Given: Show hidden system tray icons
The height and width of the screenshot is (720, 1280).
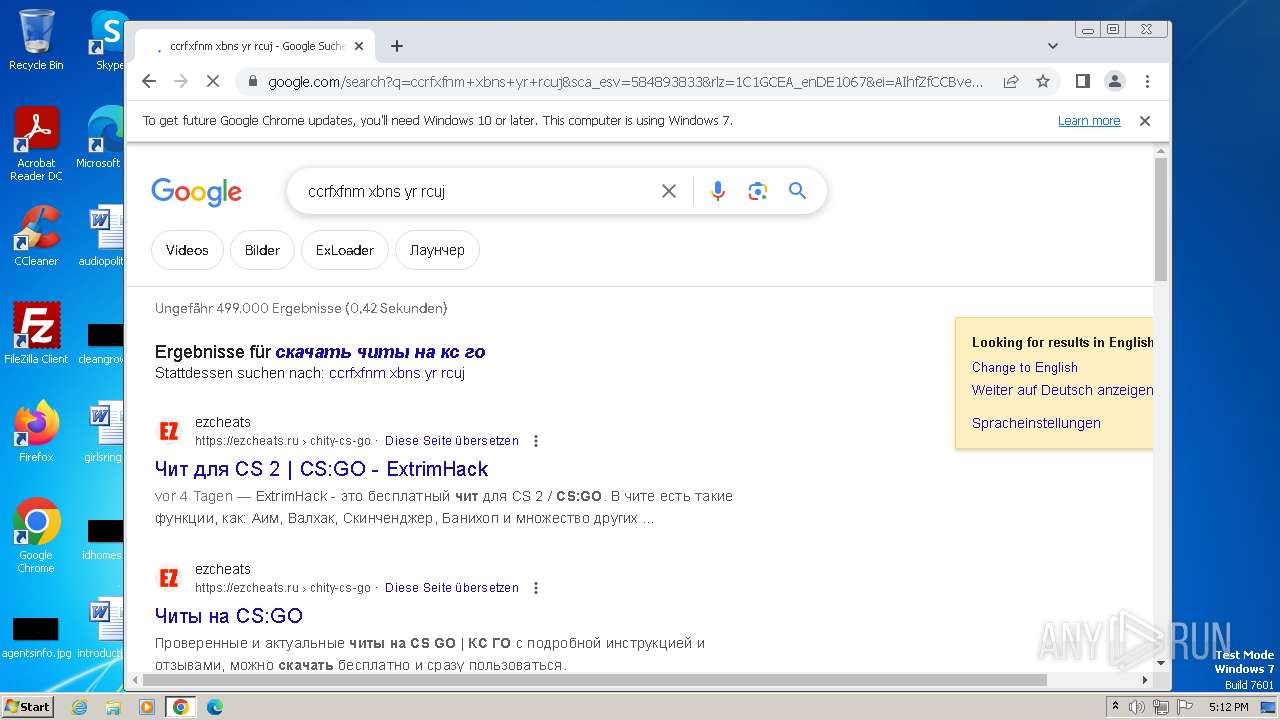Looking at the screenshot, I should 1115,707.
